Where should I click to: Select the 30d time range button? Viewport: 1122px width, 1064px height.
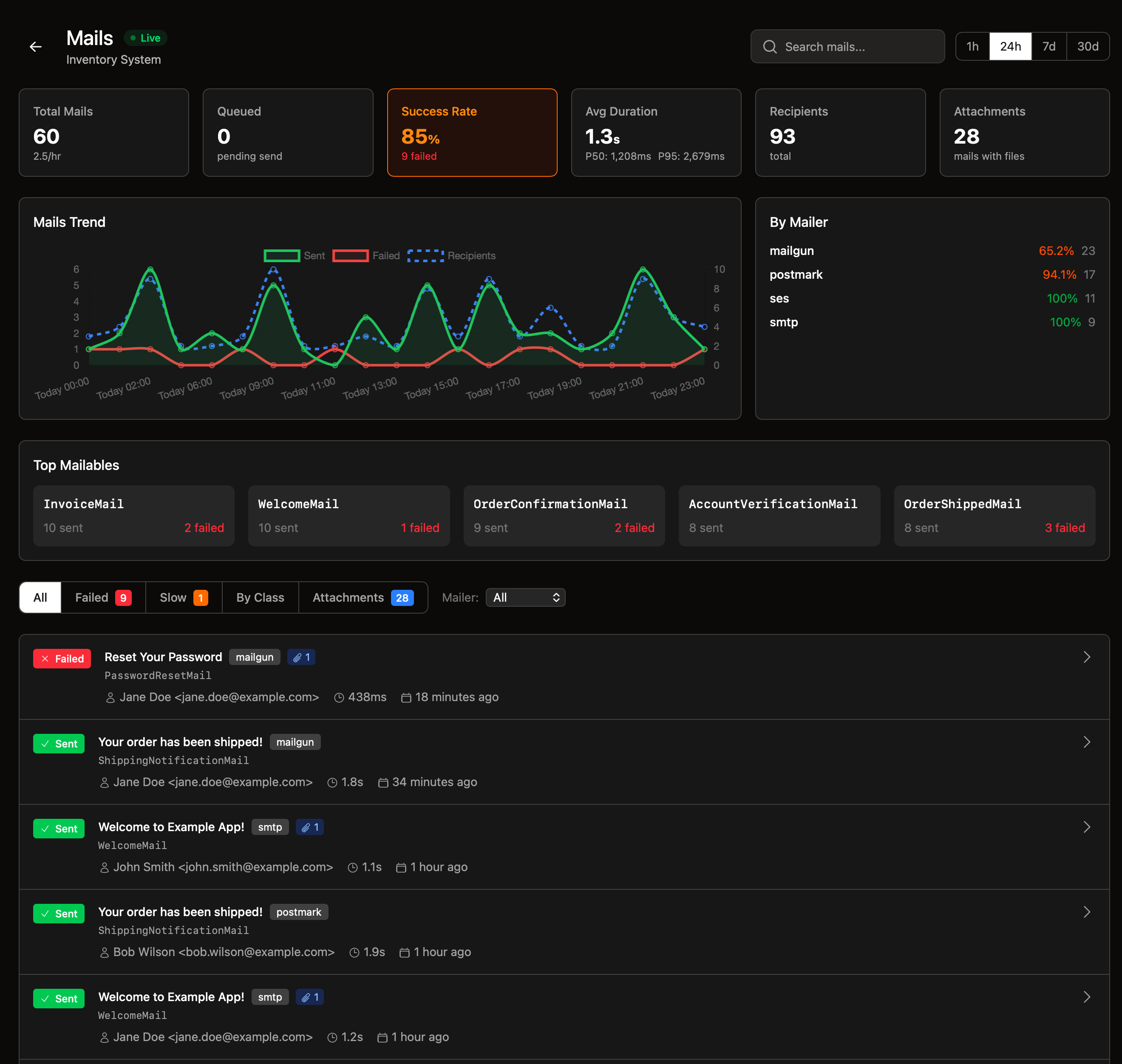(1088, 46)
